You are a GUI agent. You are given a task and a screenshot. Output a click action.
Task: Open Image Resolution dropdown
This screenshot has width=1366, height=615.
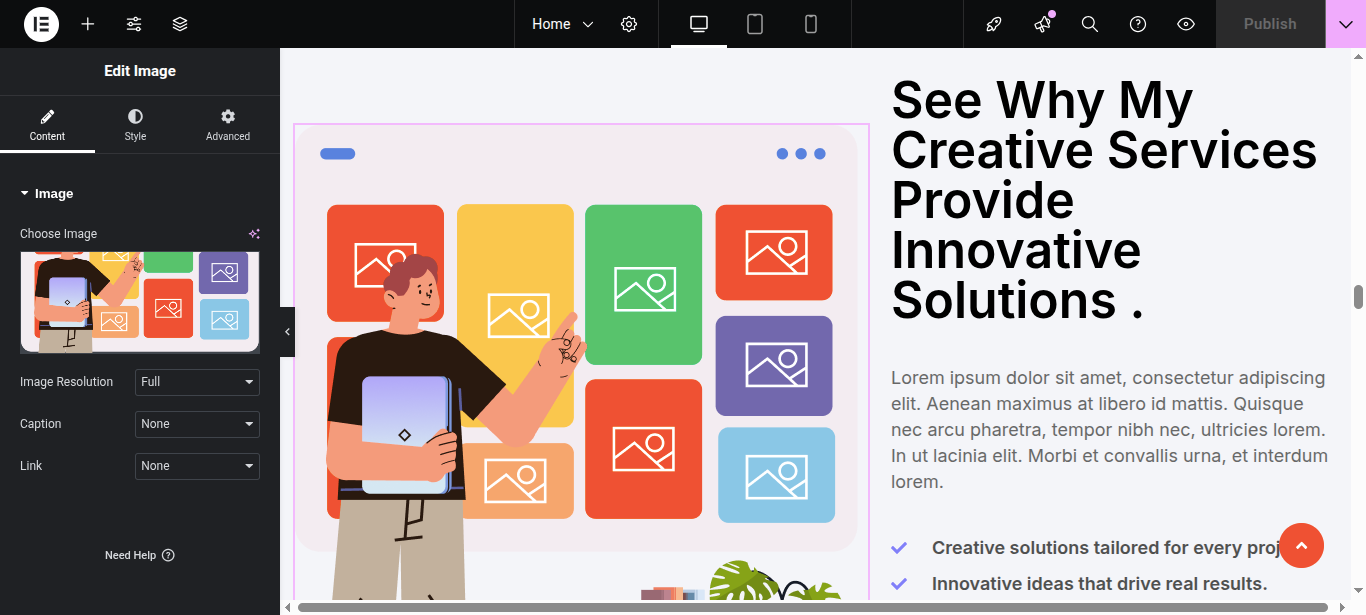click(197, 382)
